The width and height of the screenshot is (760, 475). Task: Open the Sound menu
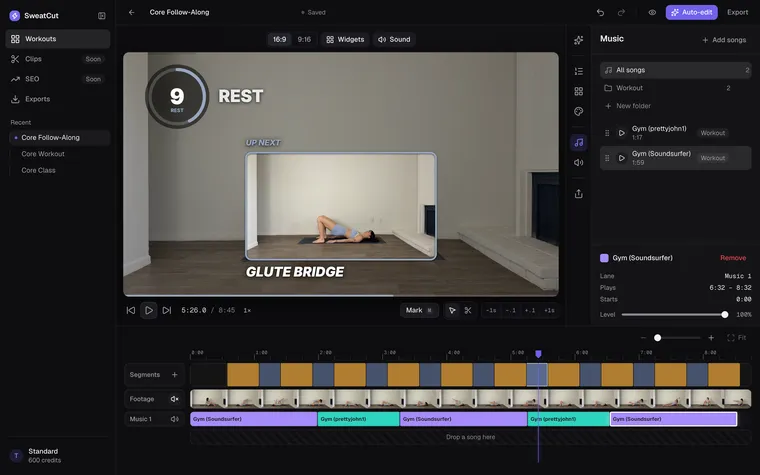coord(394,40)
